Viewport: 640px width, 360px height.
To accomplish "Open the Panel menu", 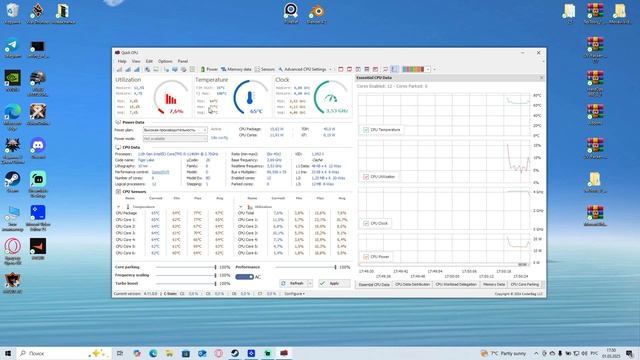I will point(183,61).
